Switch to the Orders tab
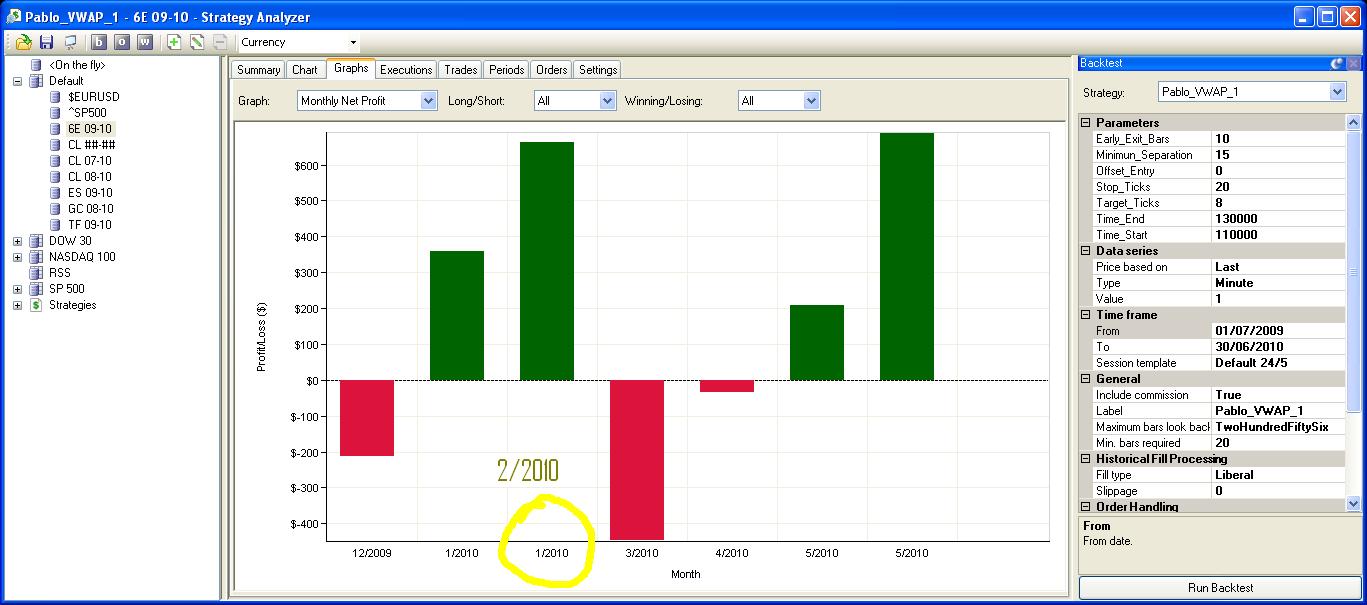Screen dimensions: 1367x605 (x=551, y=70)
